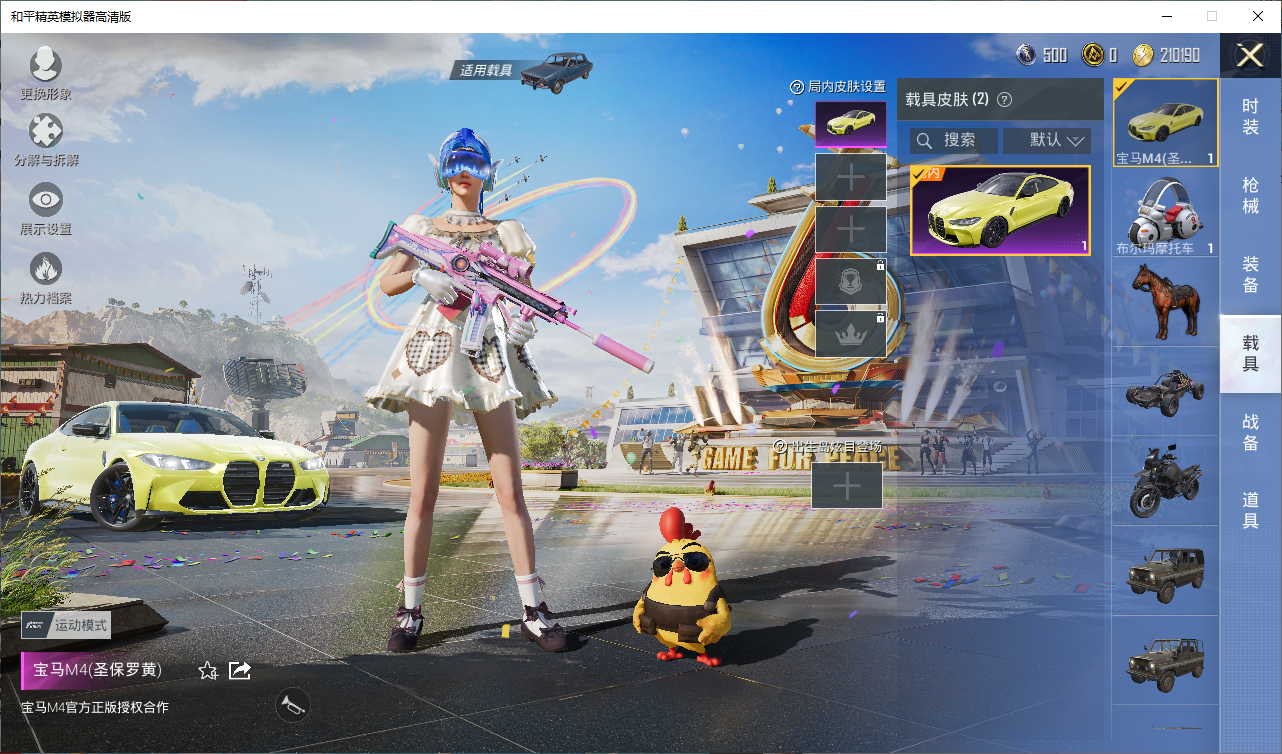
Task: Select the buggy in the vehicle list
Action: click(x=1165, y=392)
